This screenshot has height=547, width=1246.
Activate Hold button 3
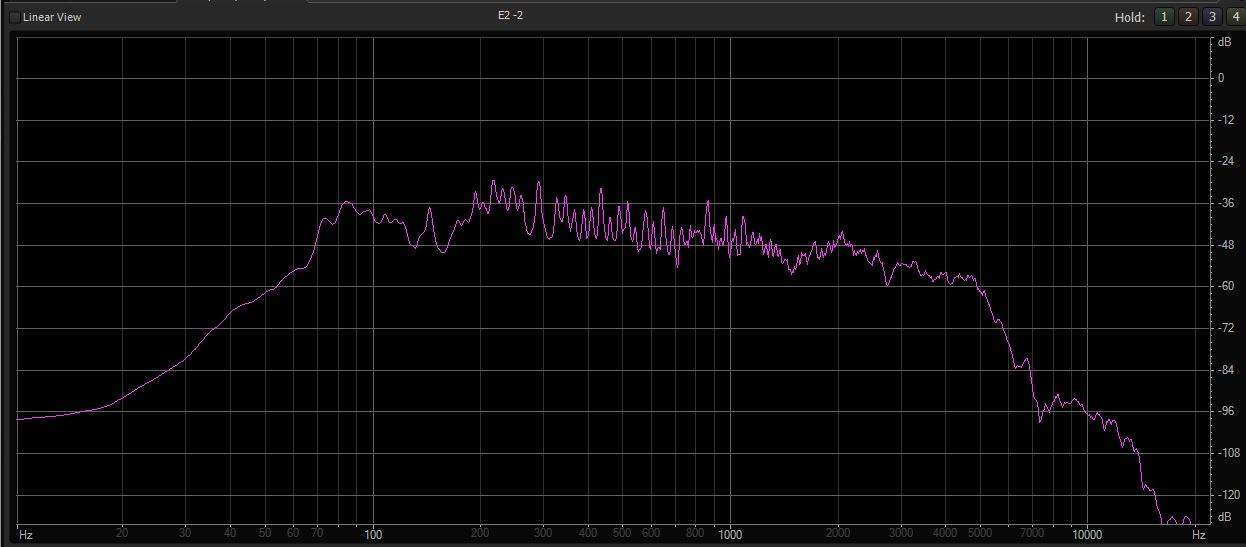pyautogui.click(x=1211, y=17)
